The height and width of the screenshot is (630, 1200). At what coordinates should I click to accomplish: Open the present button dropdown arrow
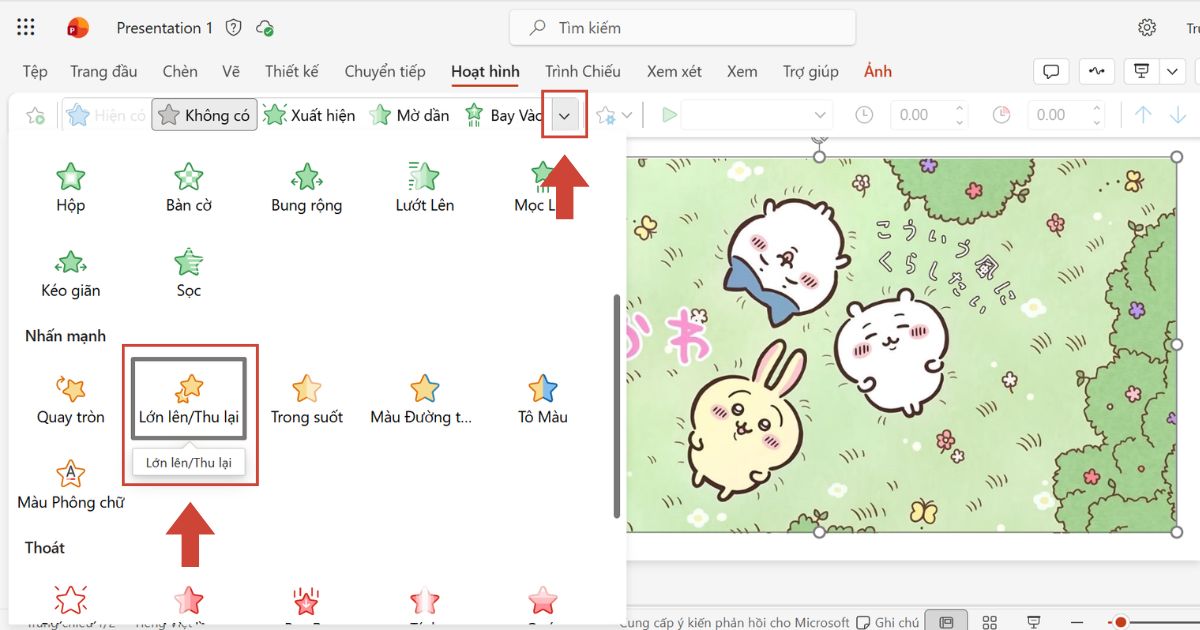pyautogui.click(x=1172, y=71)
